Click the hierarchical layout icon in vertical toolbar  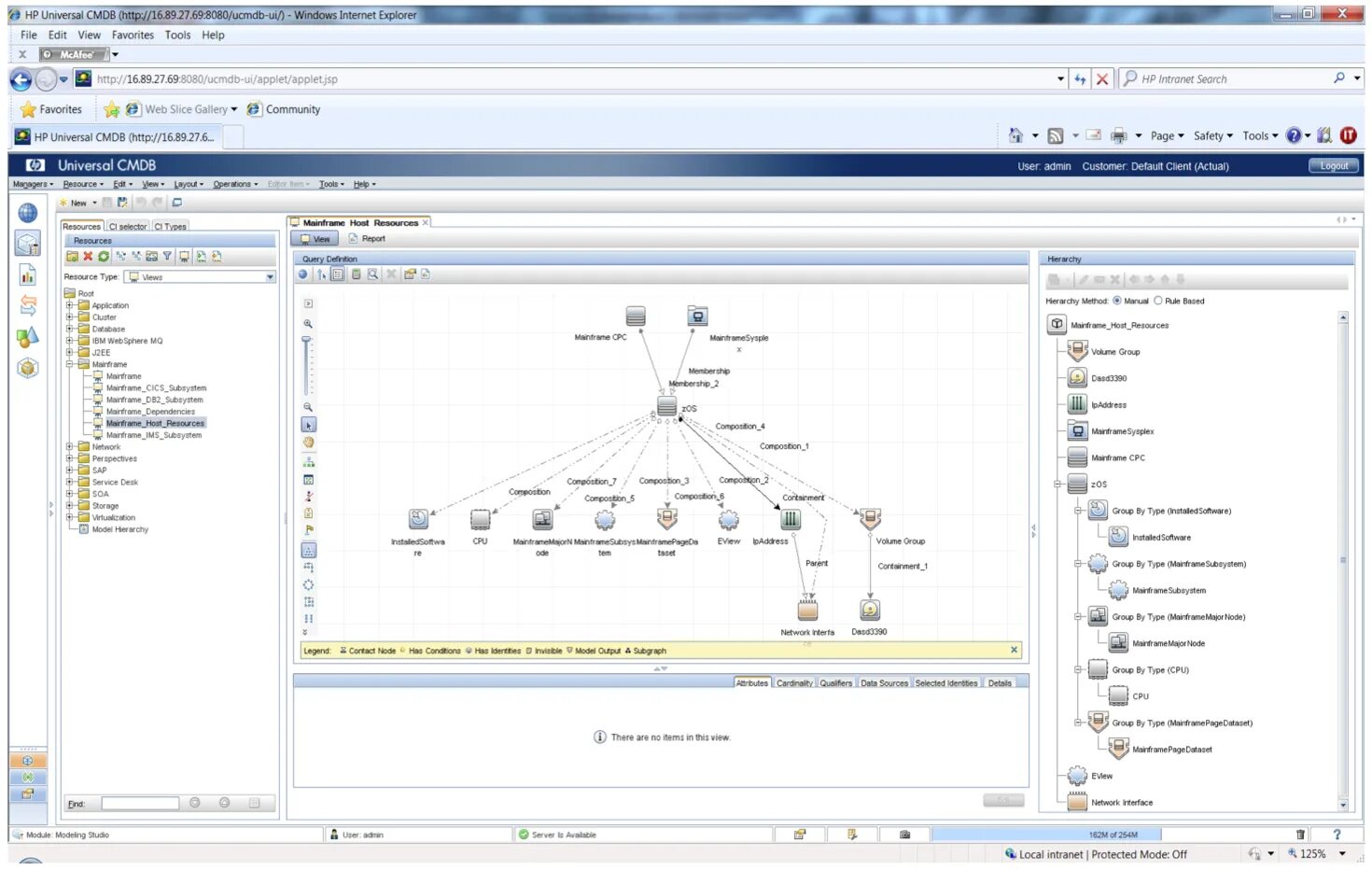[x=308, y=461]
